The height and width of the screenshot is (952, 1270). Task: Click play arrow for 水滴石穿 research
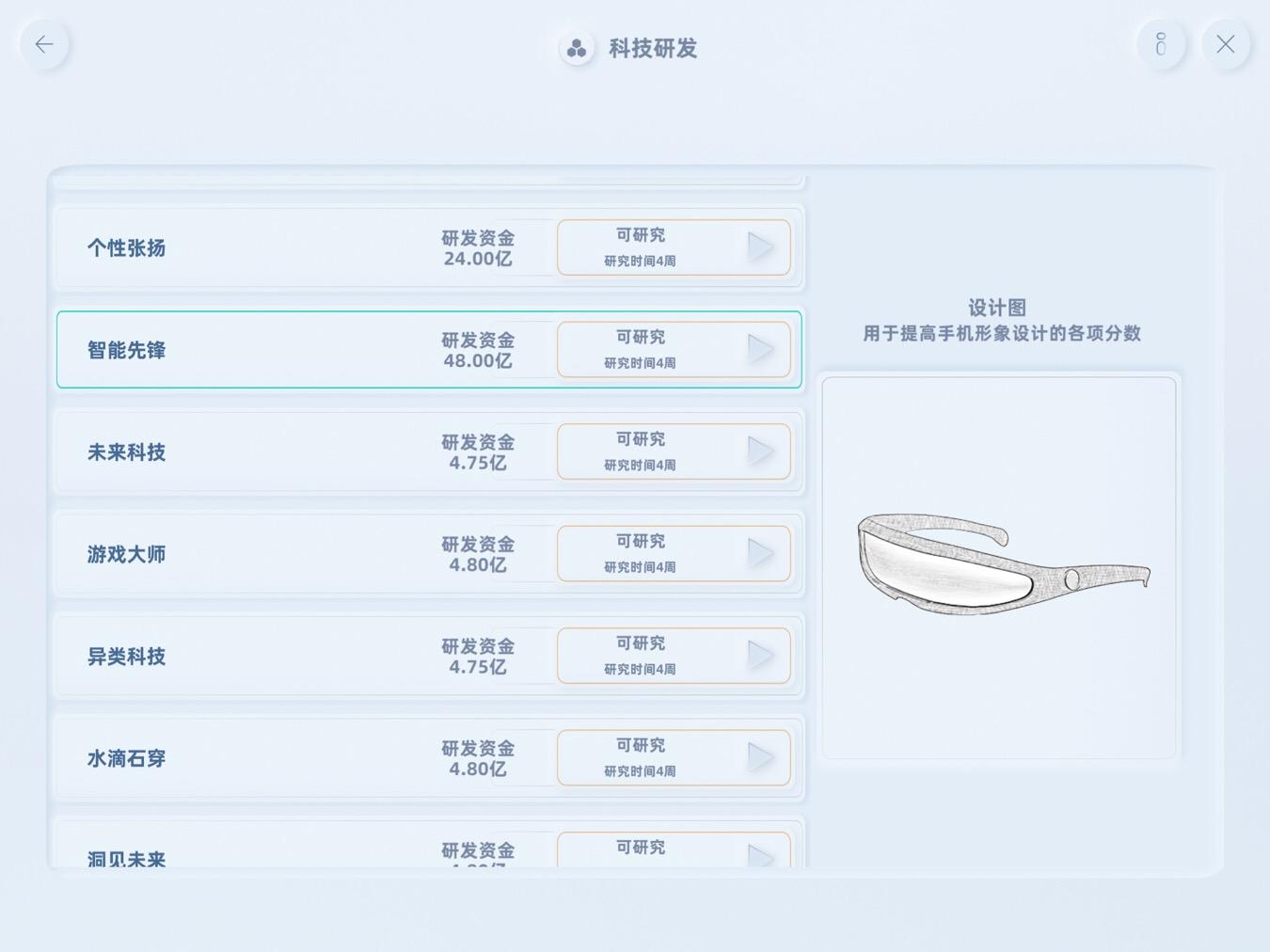(x=760, y=757)
